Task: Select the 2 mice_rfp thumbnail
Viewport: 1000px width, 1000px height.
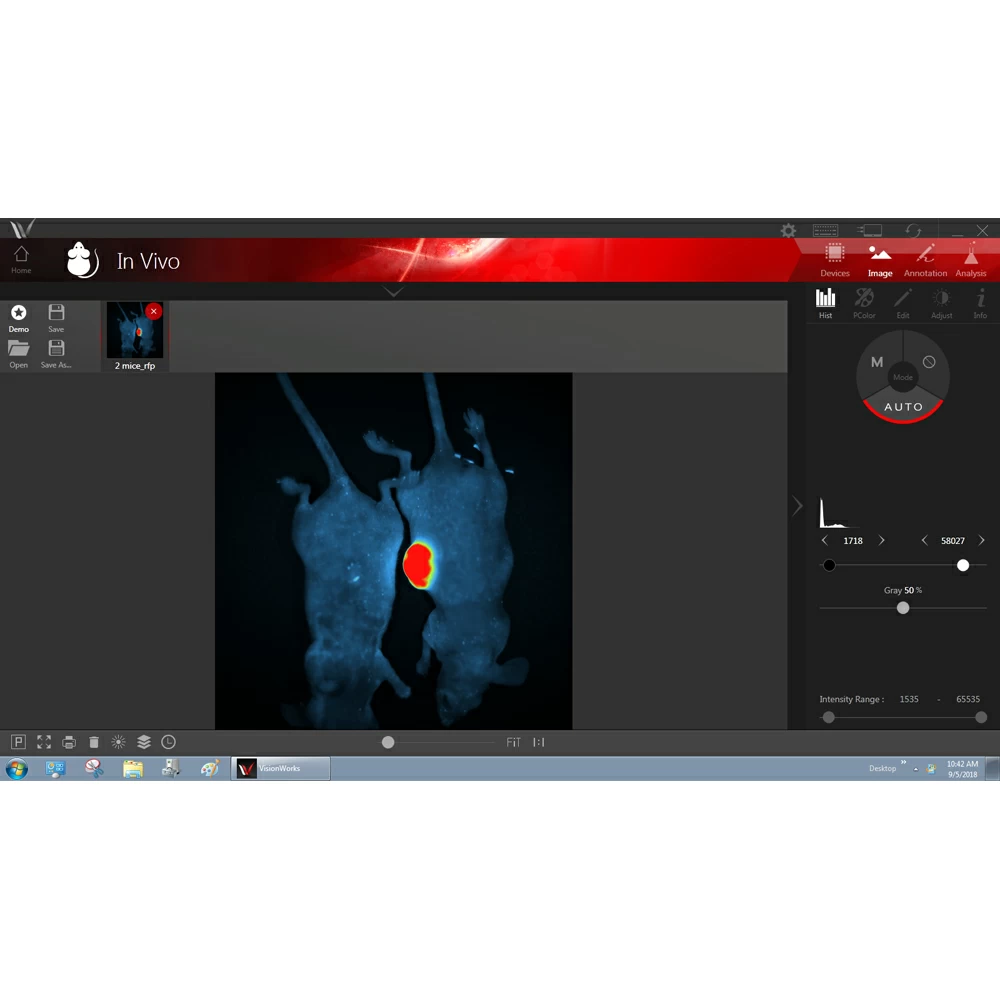Action: [135, 335]
